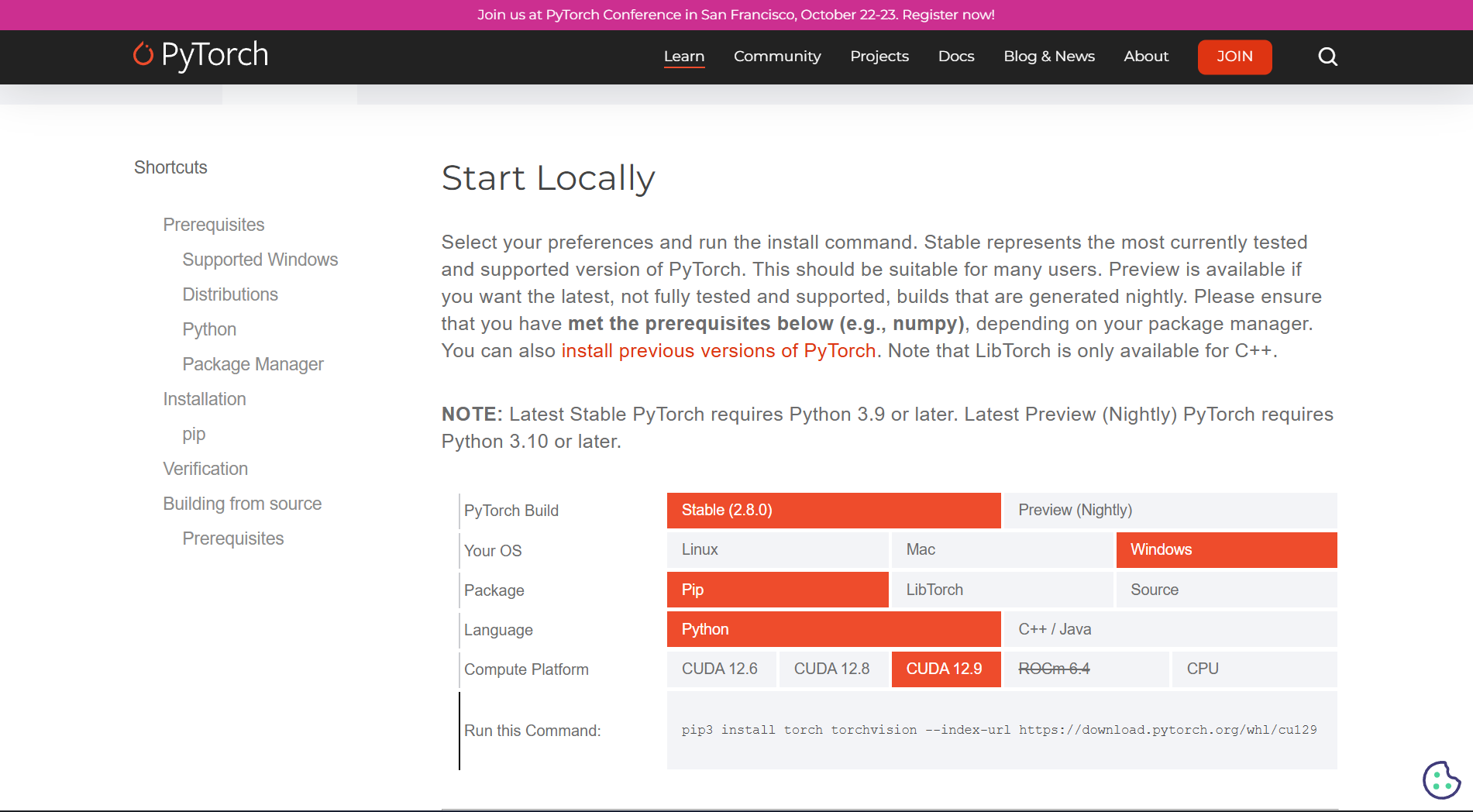The width and height of the screenshot is (1473, 812).
Task: Click the Package row label
Action: pyautogui.click(x=494, y=590)
